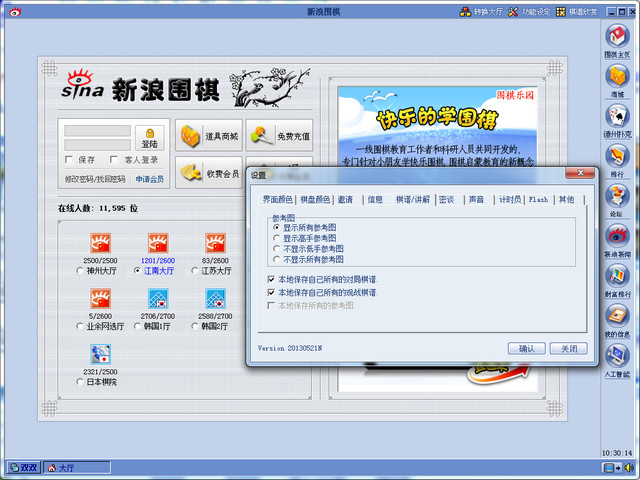The width and height of the screenshot is (640, 480).
Task: Select the 神州大厅 radio button
Action: (x=80, y=271)
